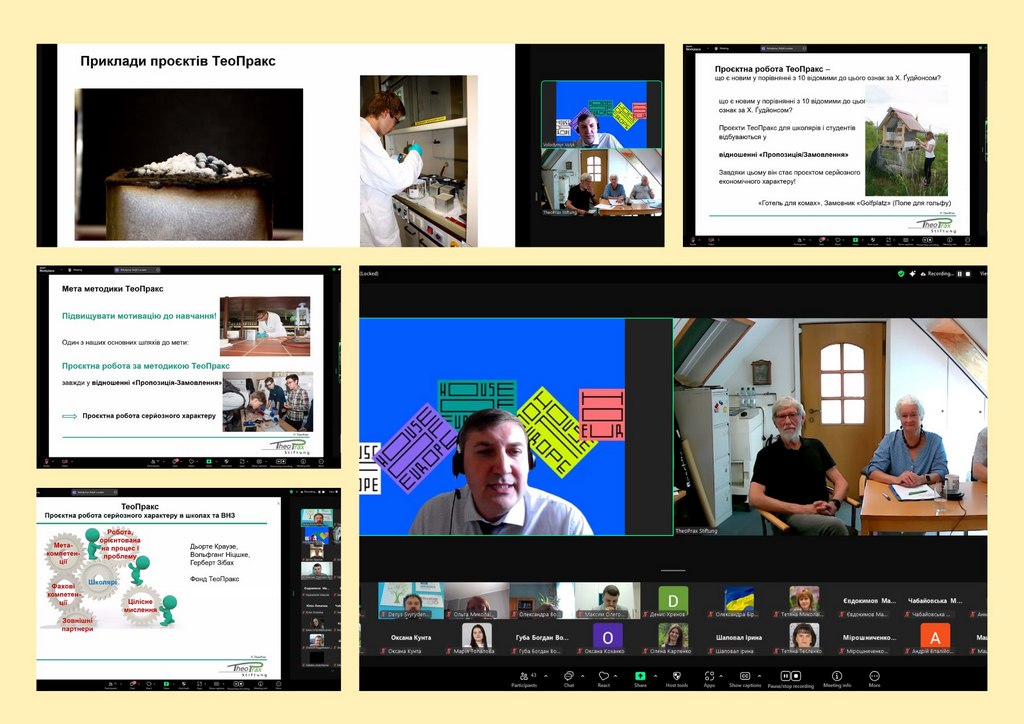Select Губа Богдан Во participant tile

click(x=542, y=638)
